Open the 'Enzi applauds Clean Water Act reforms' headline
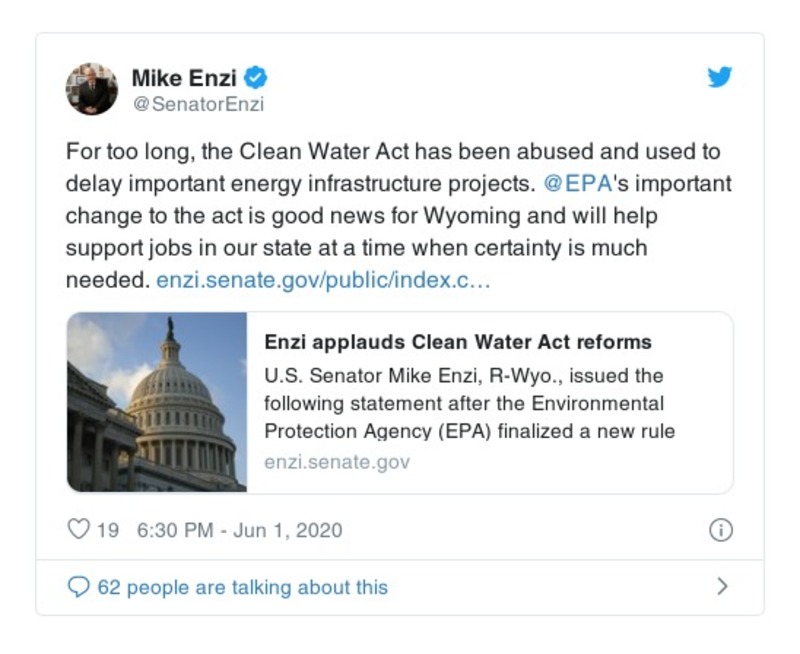800x654 pixels. click(x=458, y=342)
